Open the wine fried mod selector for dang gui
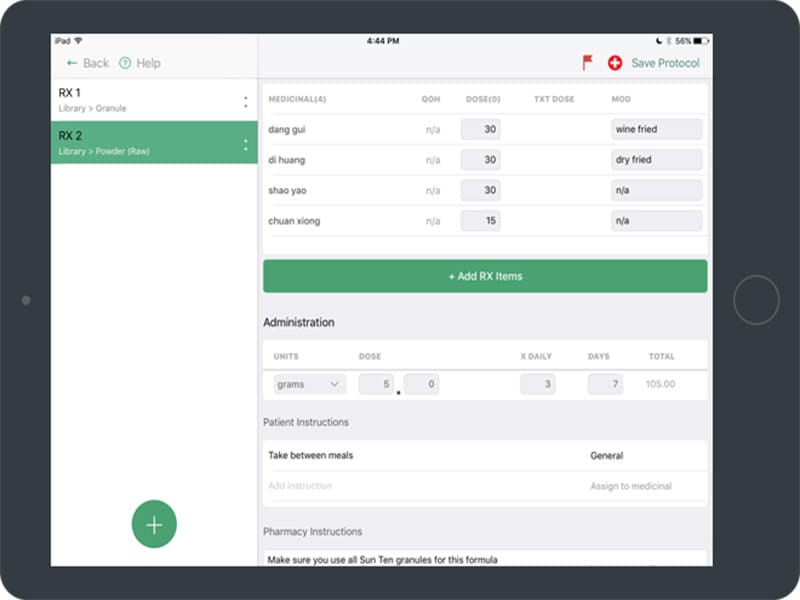The width and height of the screenshot is (800, 600). coord(656,129)
